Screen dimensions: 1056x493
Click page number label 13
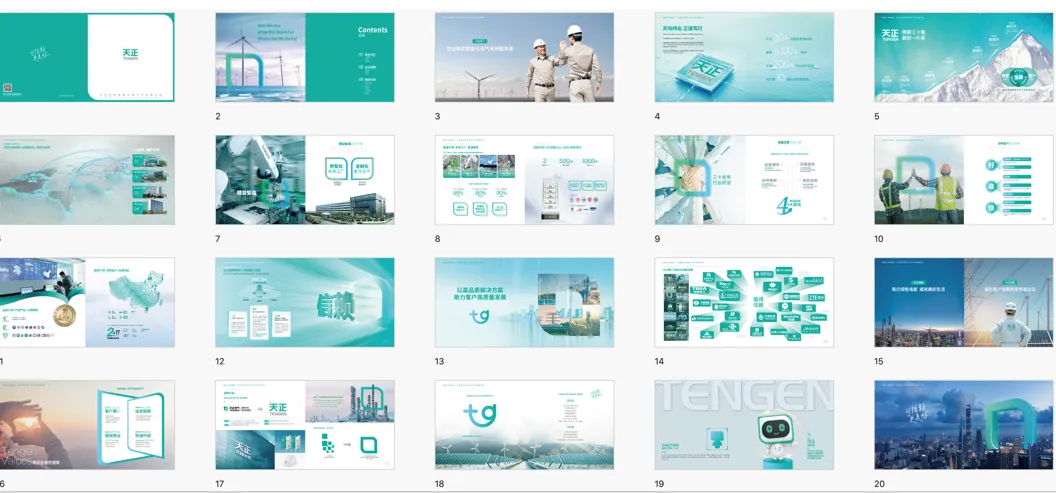click(440, 362)
